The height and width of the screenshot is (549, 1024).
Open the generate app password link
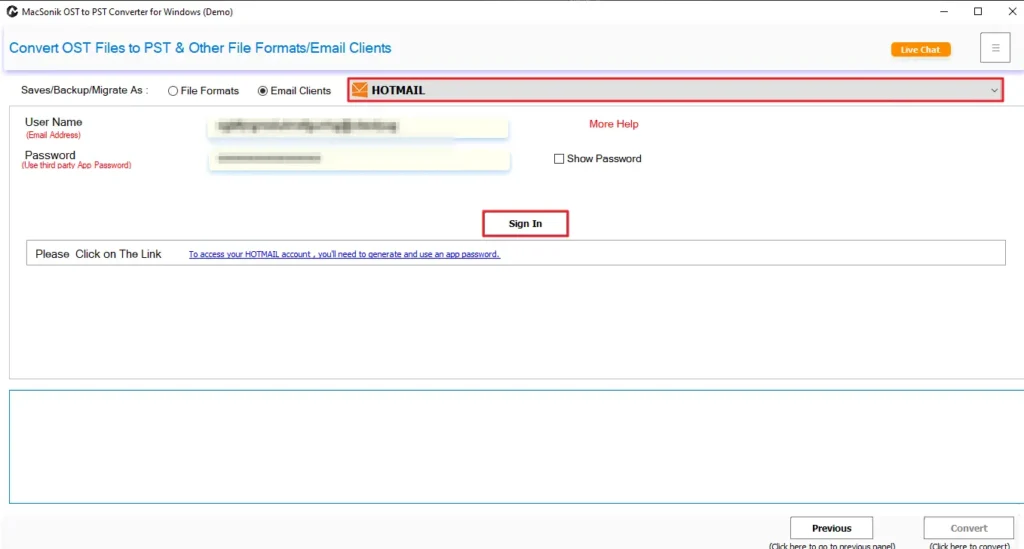tap(344, 255)
